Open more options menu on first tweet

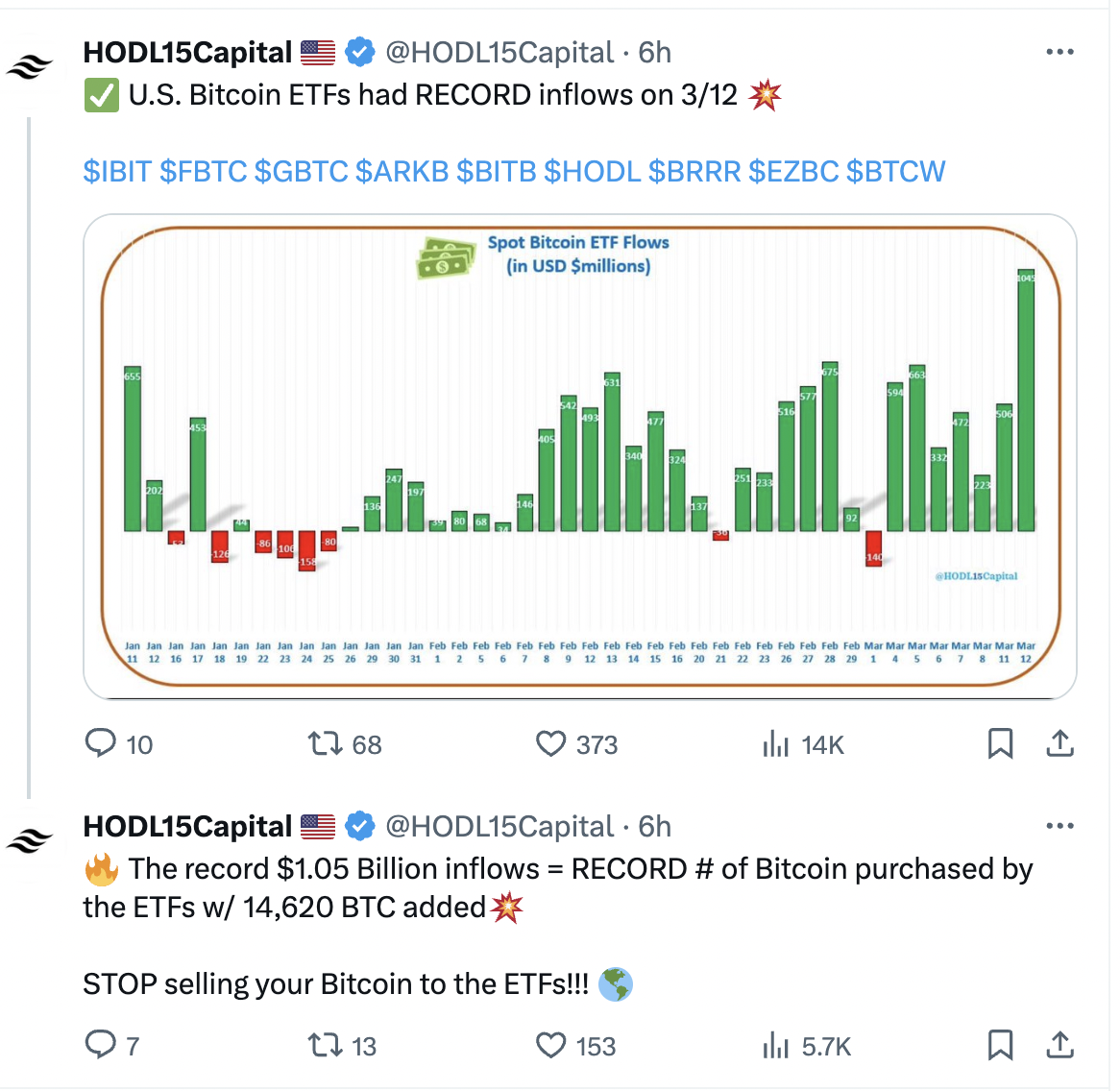click(x=1059, y=52)
